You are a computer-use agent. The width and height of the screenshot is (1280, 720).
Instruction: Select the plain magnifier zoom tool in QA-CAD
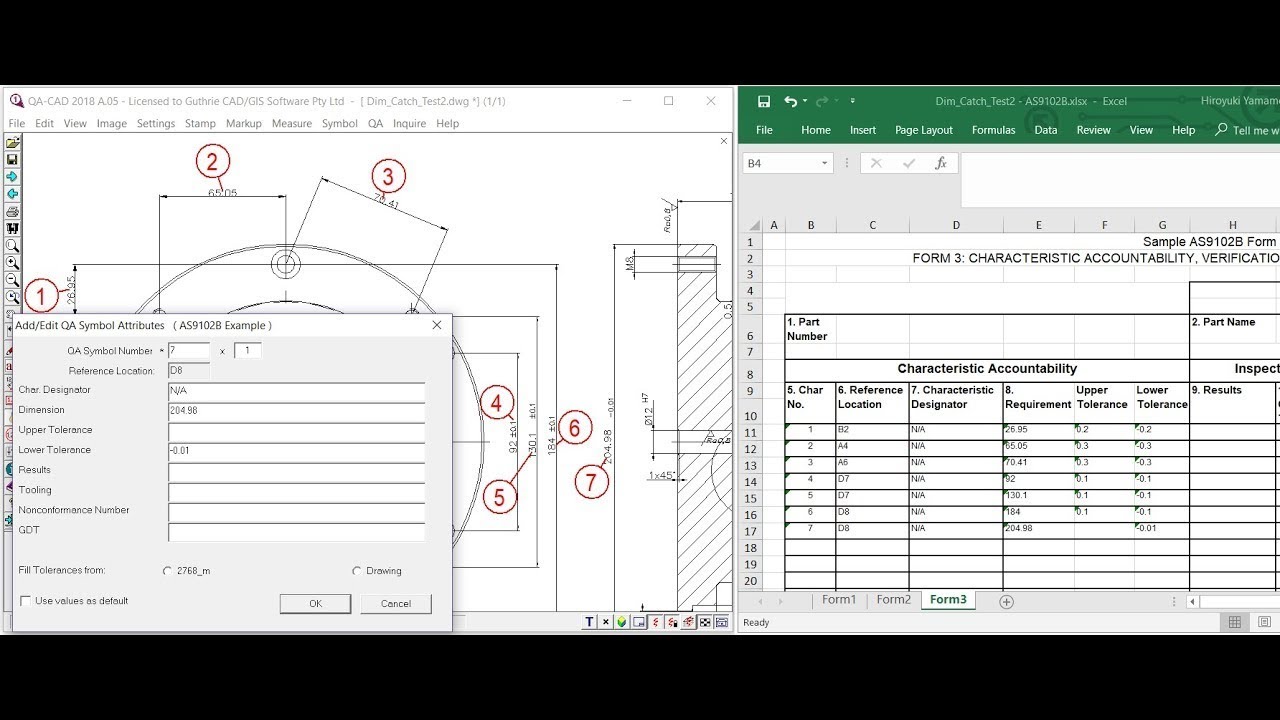point(13,246)
